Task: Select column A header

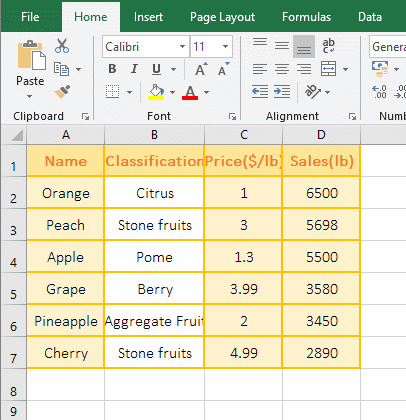Action: pyautogui.click(x=66, y=135)
